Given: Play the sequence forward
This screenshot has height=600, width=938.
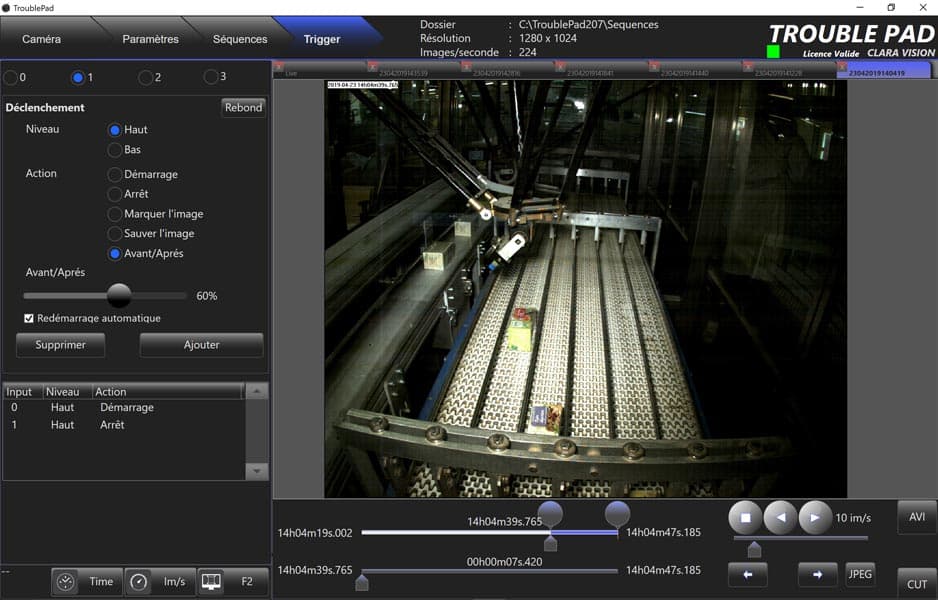Looking at the screenshot, I should point(815,518).
